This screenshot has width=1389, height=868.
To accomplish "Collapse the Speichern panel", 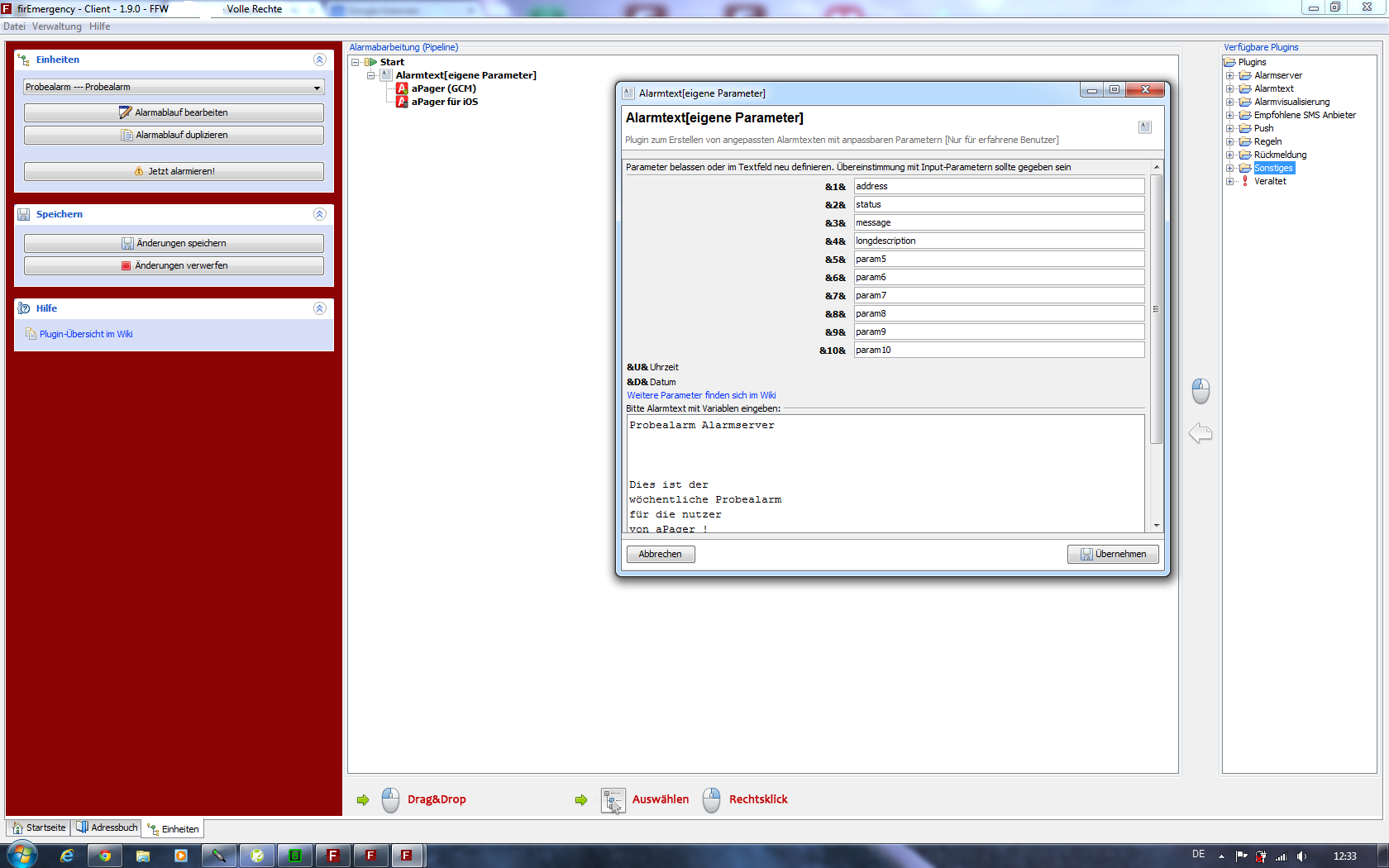I will pos(319,214).
